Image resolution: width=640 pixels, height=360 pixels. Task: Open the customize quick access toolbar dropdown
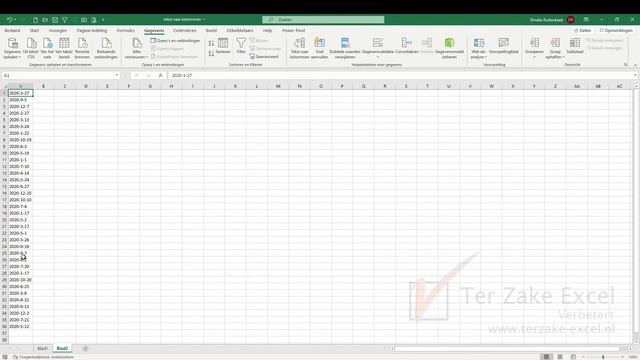103,20
